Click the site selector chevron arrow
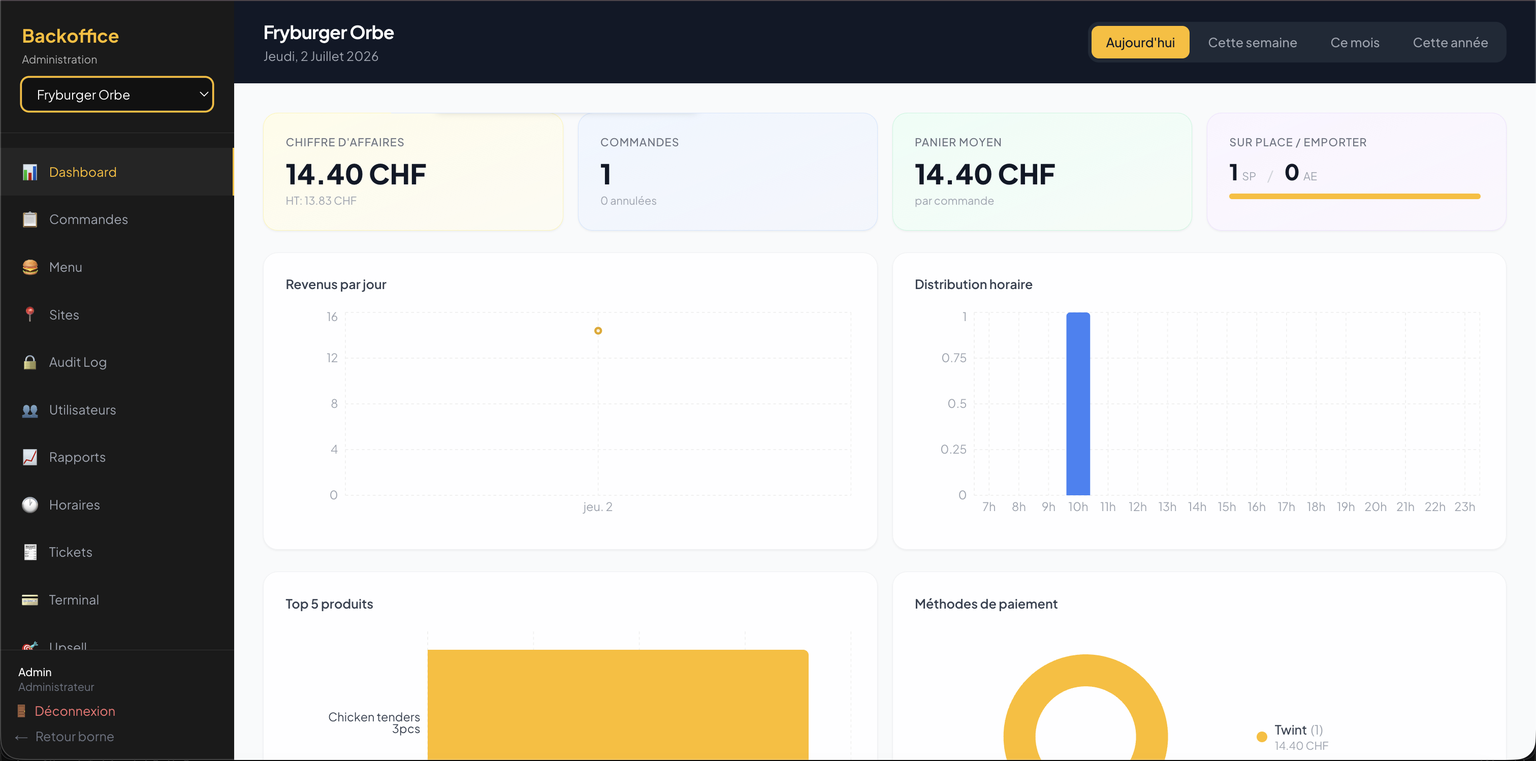Viewport: 1536px width, 761px height. 203,94
